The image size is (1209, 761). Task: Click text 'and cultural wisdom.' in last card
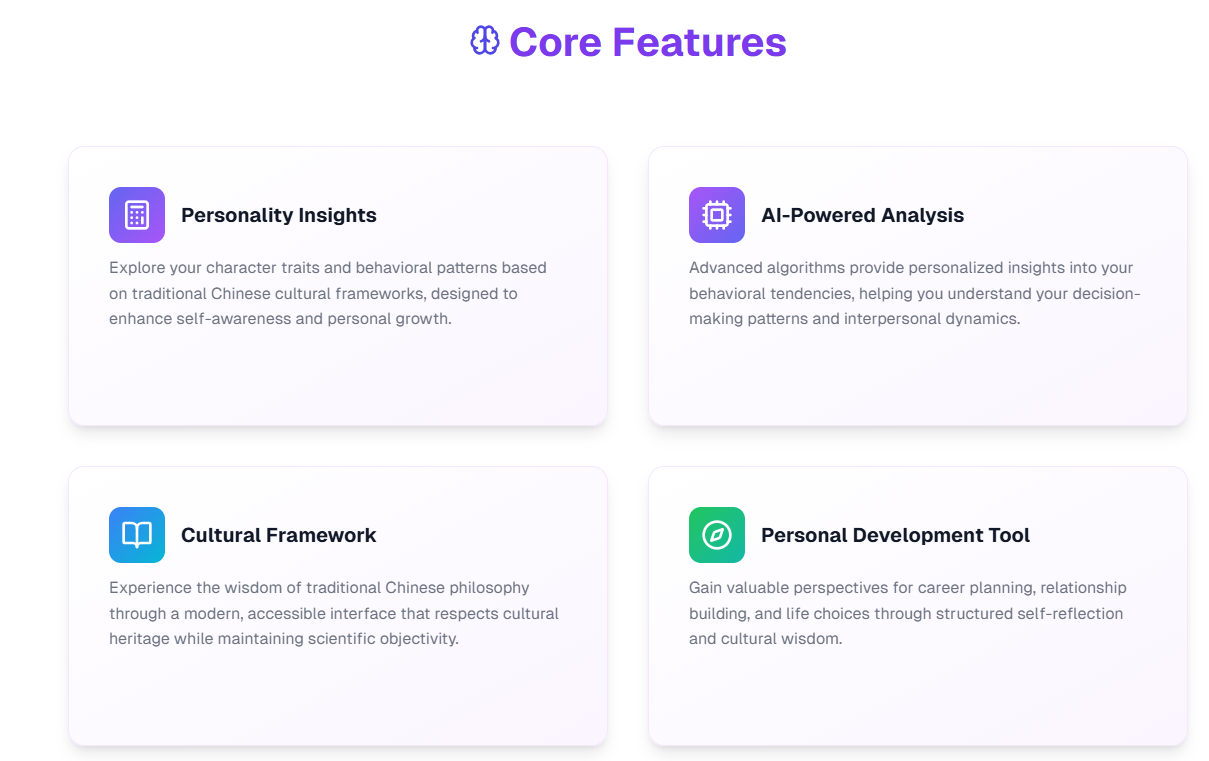[765, 639]
